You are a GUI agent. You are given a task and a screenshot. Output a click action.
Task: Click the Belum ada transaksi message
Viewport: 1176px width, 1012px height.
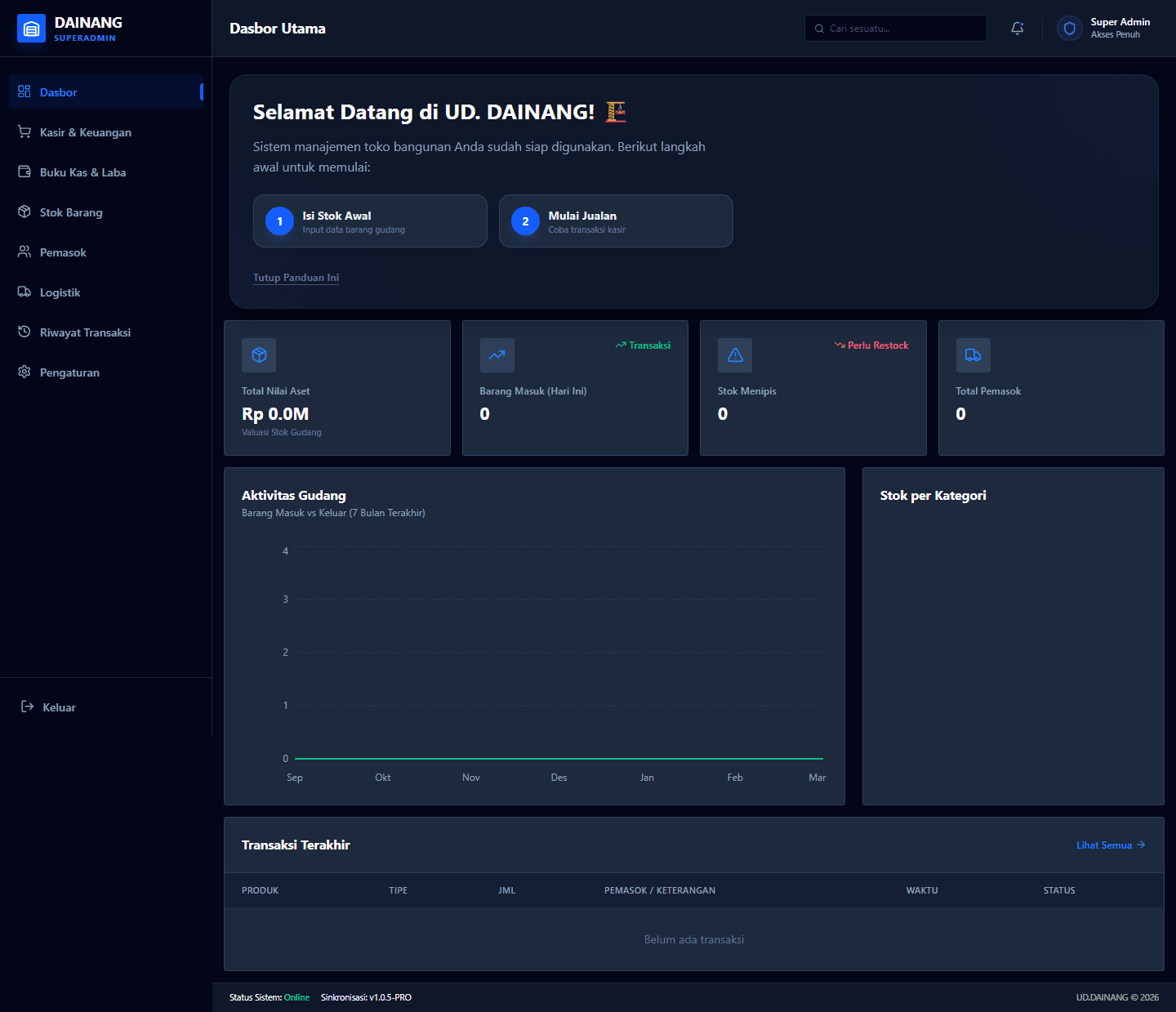[x=694, y=939]
